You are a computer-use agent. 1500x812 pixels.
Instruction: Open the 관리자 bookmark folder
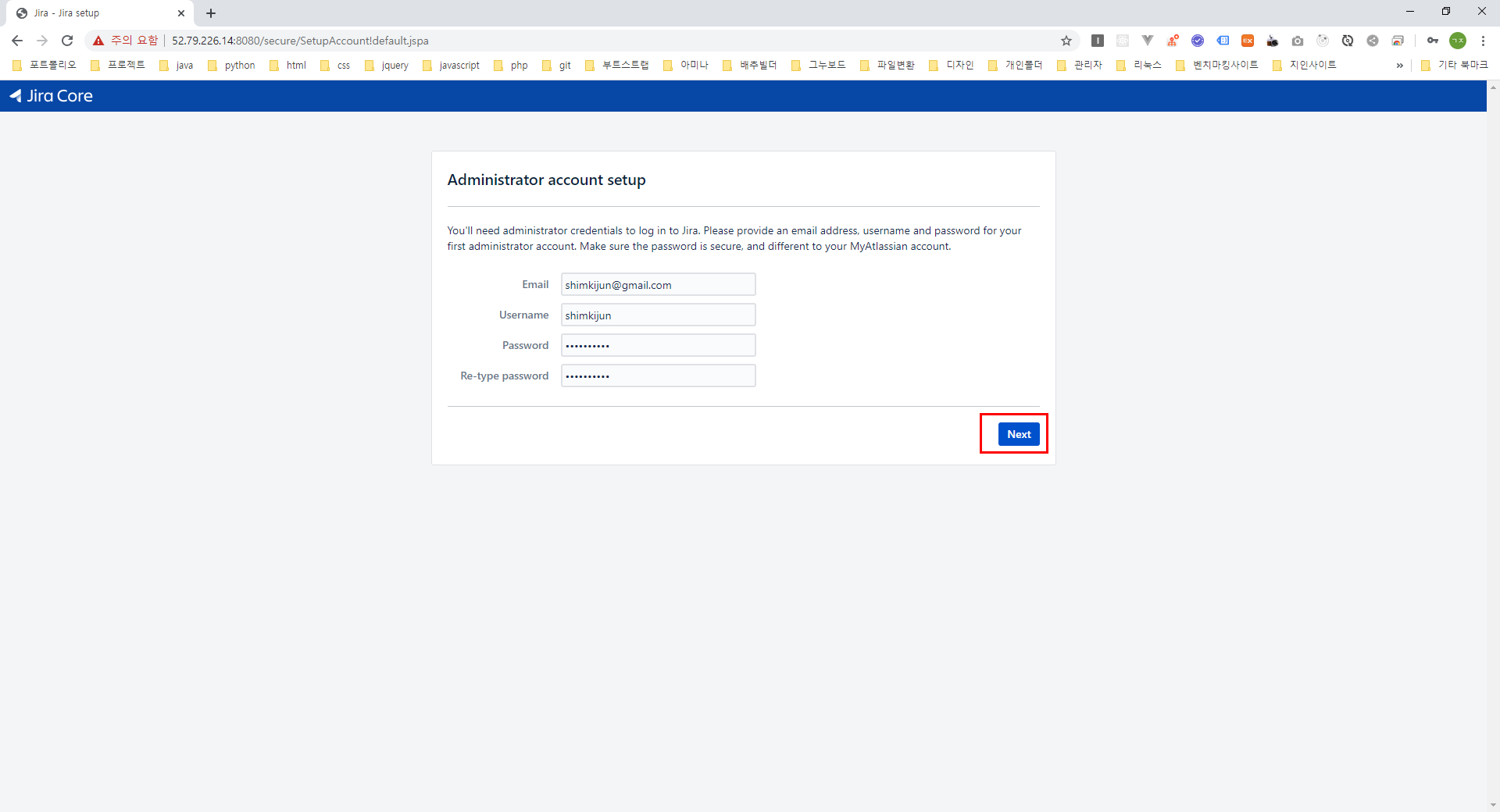coord(1080,66)
